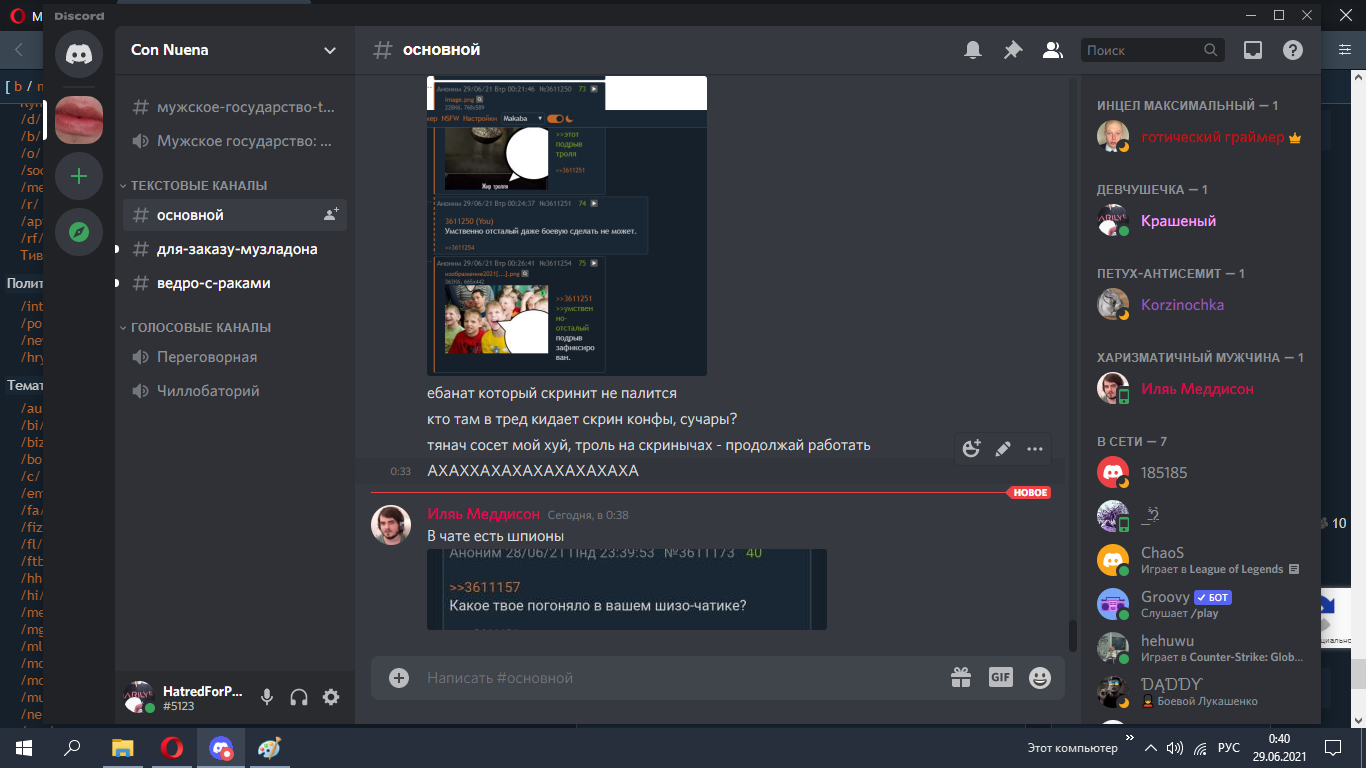Image resolution: width=1366 pixels, height=768 pixels.
Task: Open мужское-государство text channel
Action: pos(235,107)
